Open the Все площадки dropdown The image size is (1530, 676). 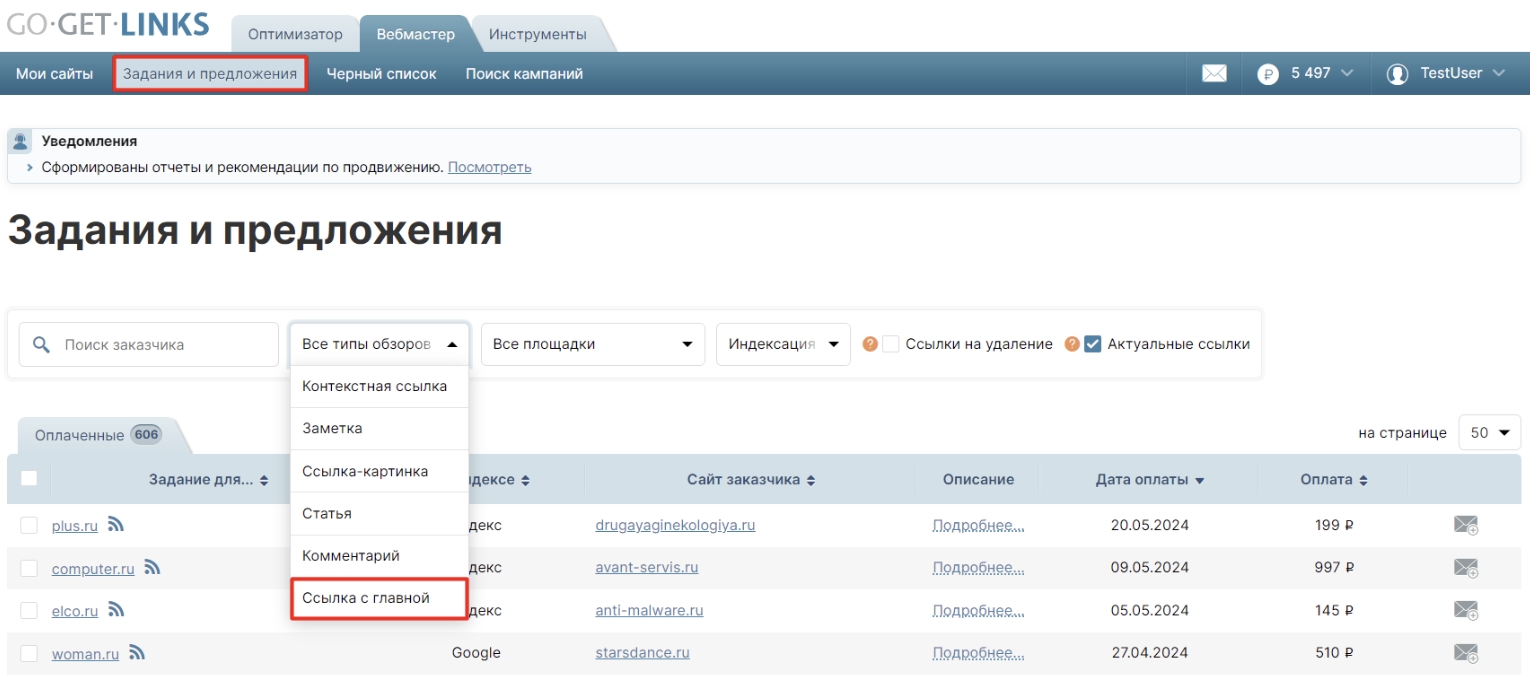(592, 344)
